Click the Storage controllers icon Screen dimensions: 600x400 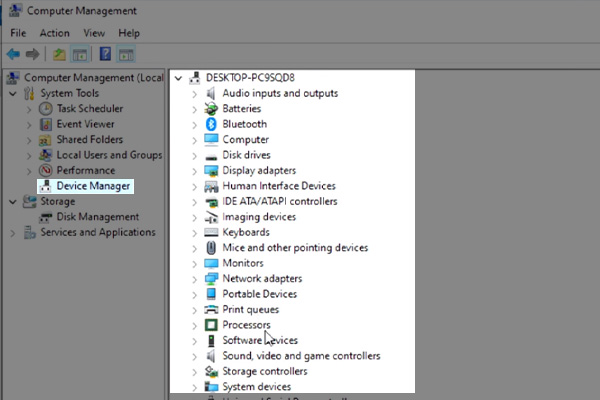tap(211, 371)
